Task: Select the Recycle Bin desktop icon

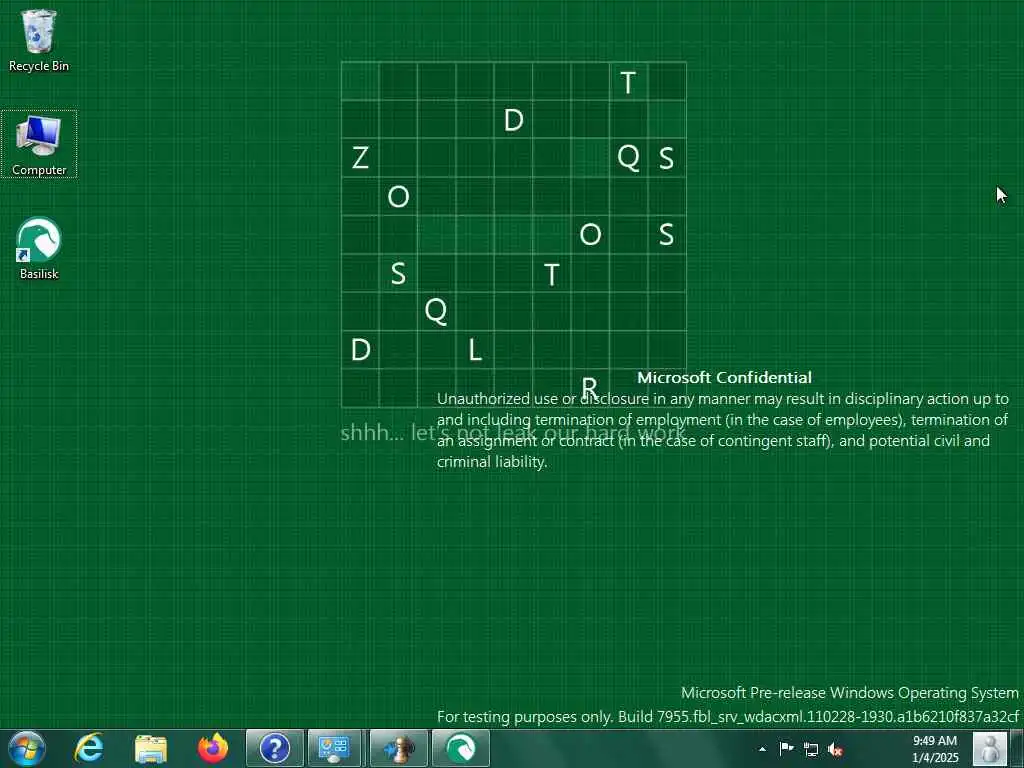Action: click(39, 40)
